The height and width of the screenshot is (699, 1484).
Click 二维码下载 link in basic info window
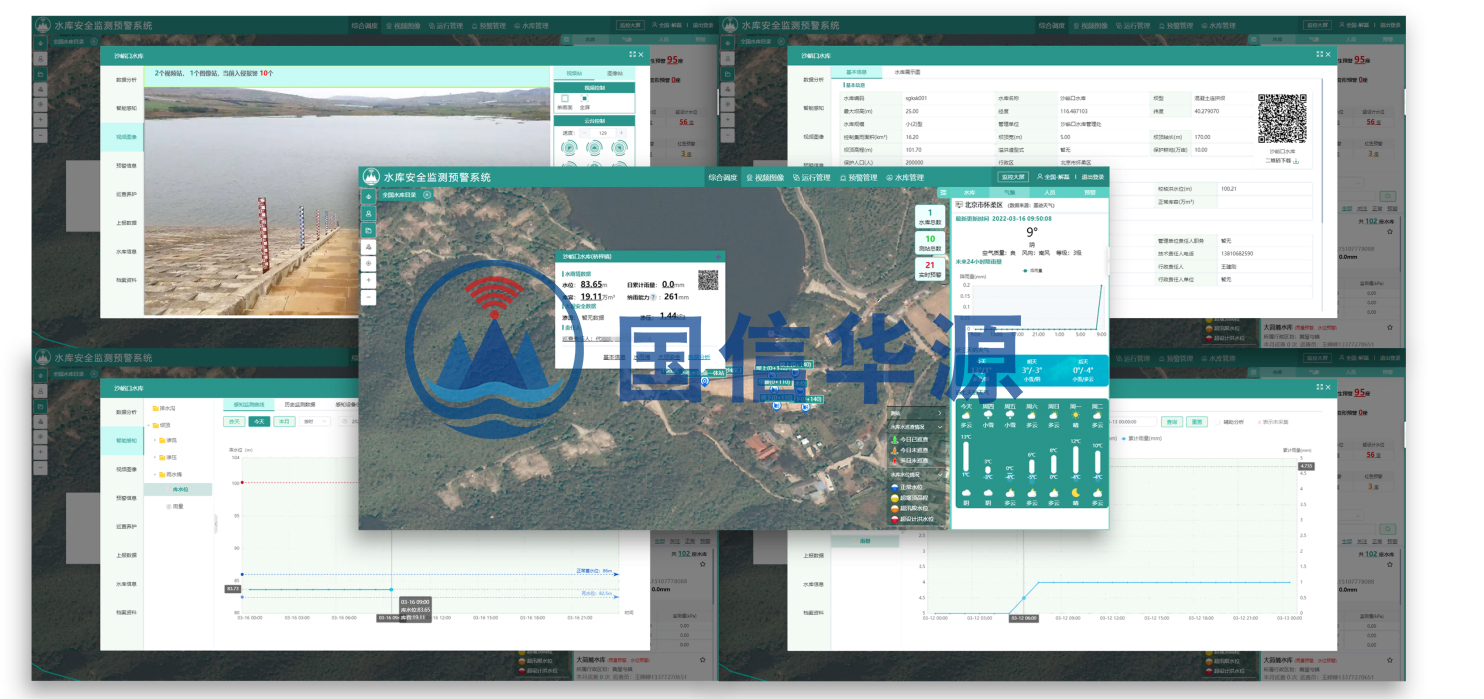1283,160
